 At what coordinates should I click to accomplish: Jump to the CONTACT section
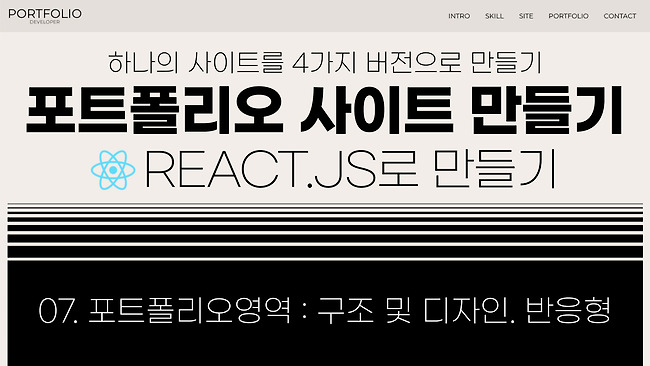point(620,16)
